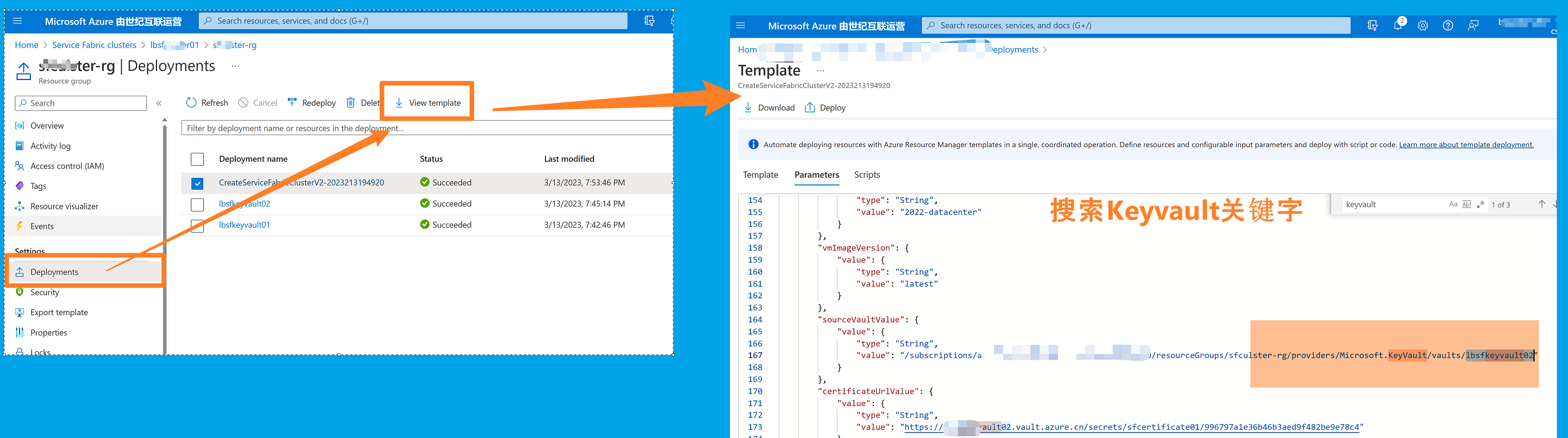Click the Refresh icon in Deployments toolbar
This screenshot has height=438, width=1568.
(x=191, y=103)
